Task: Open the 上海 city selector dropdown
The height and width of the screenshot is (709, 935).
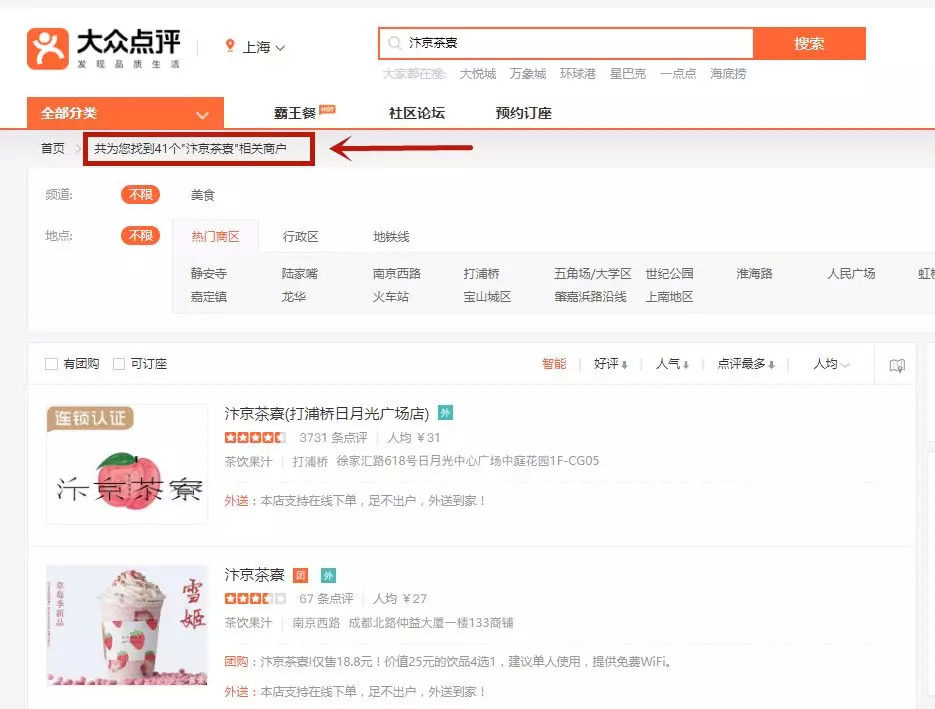Action: pos(264,47)
